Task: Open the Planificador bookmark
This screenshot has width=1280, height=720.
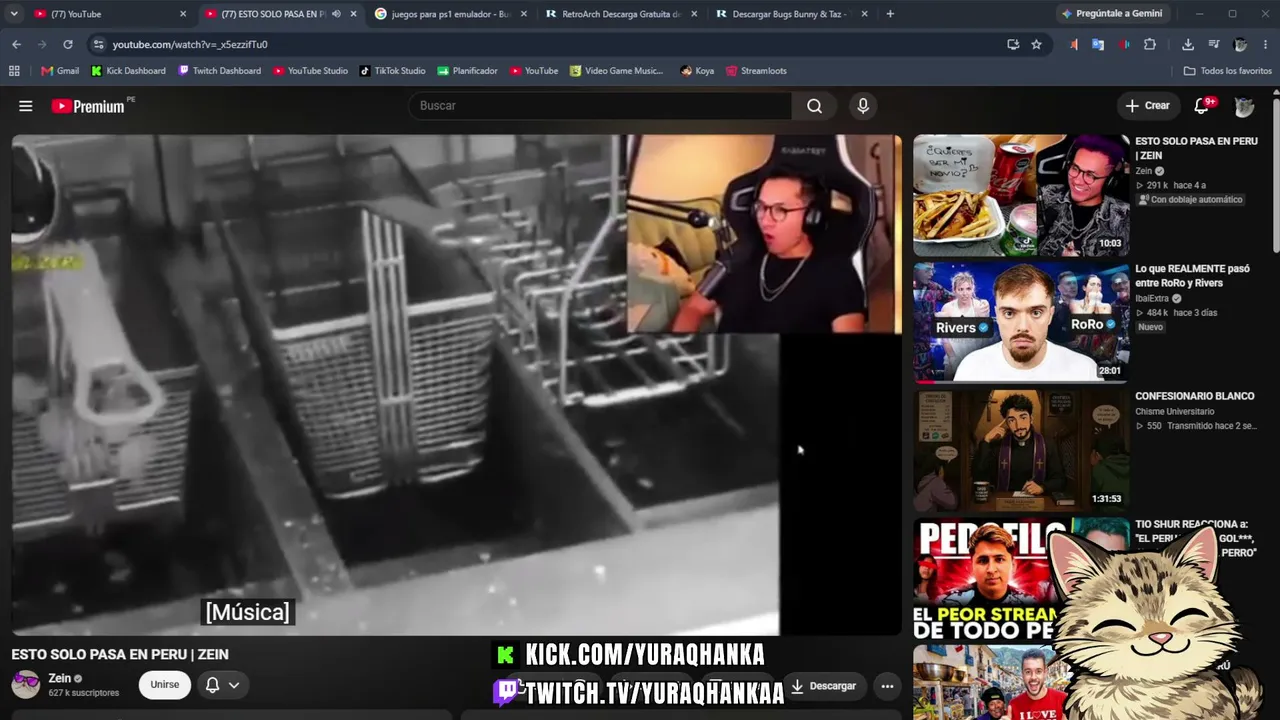Action: [x=468, y=71]
